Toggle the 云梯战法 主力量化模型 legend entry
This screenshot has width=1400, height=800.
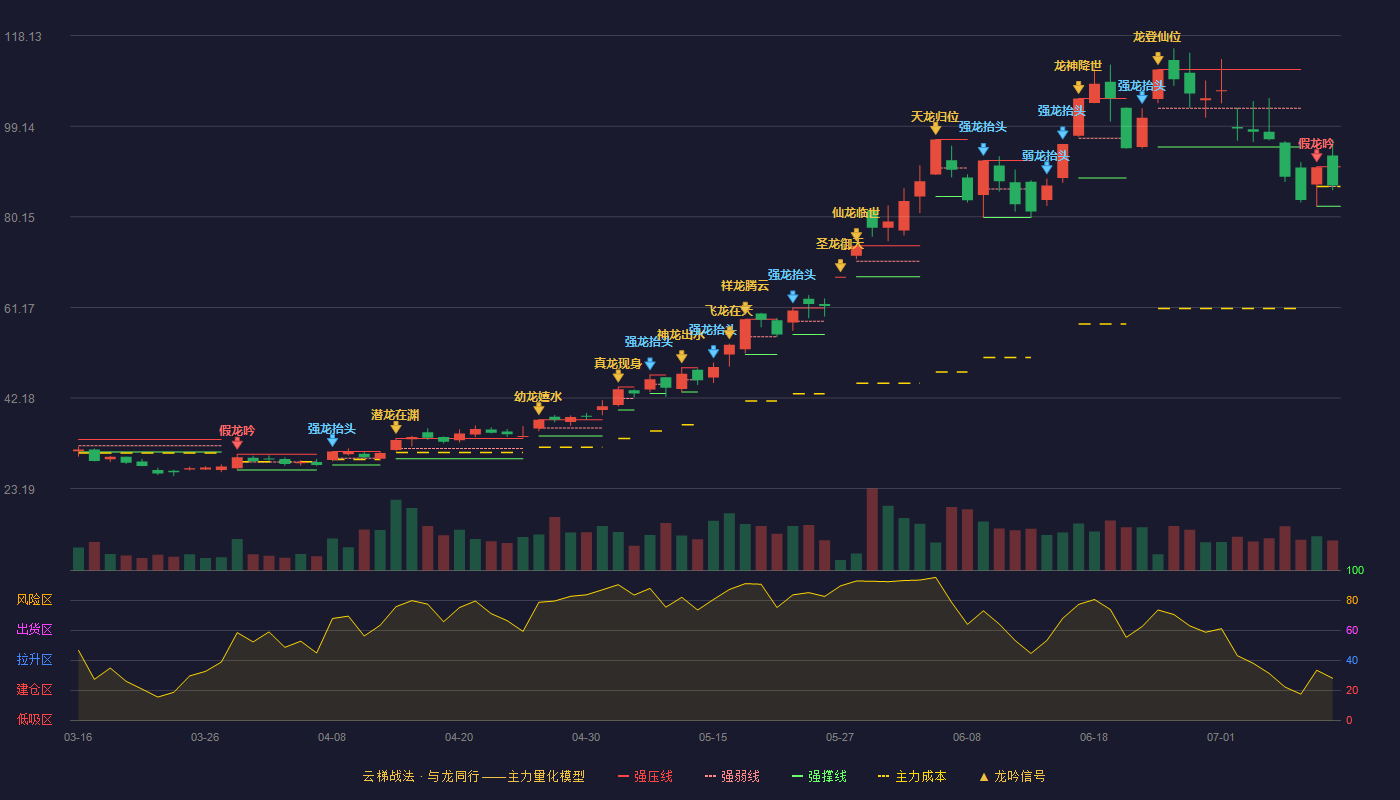coord(473,776)
